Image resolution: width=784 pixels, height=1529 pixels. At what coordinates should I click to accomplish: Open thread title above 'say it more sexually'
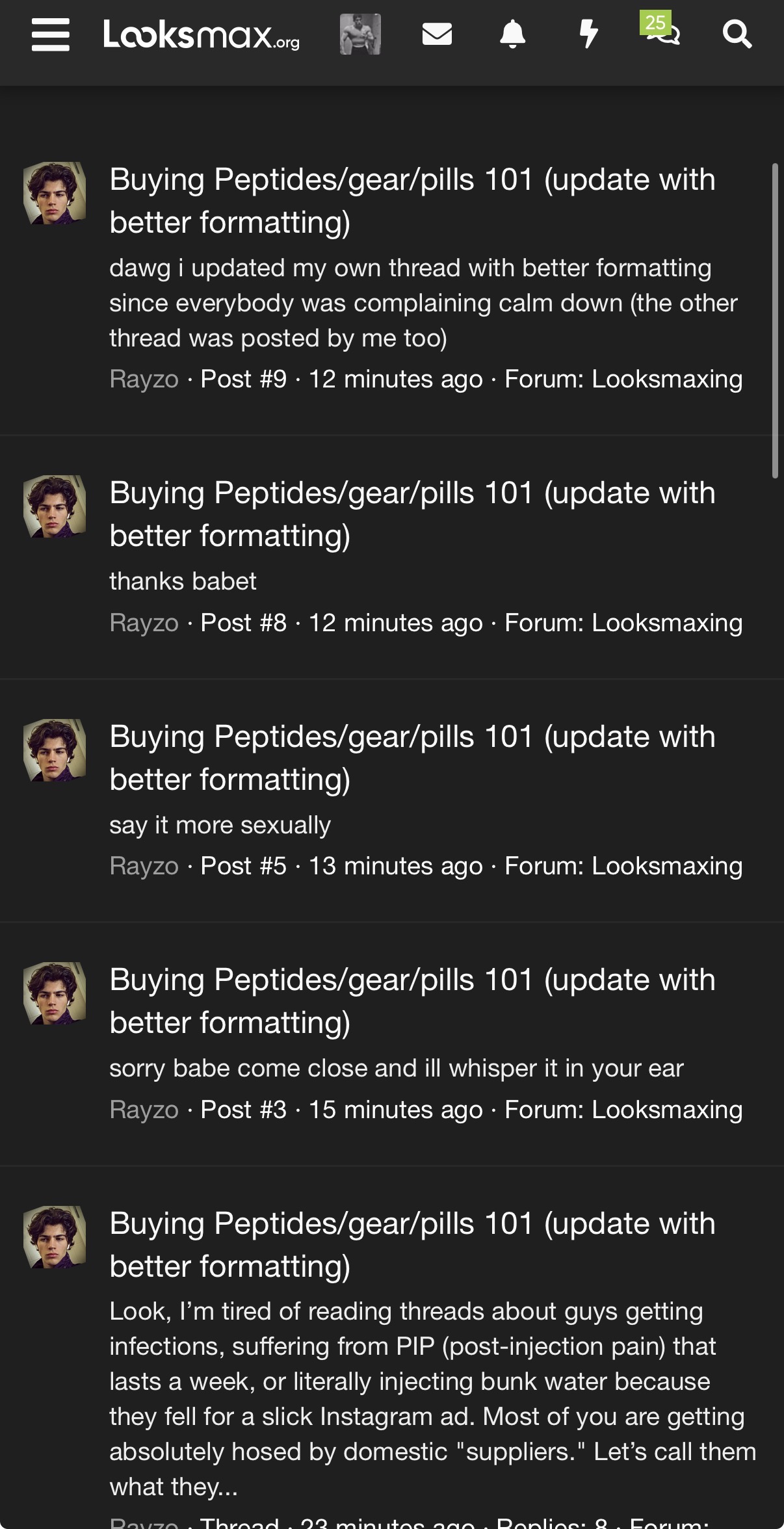pos(412,757)
